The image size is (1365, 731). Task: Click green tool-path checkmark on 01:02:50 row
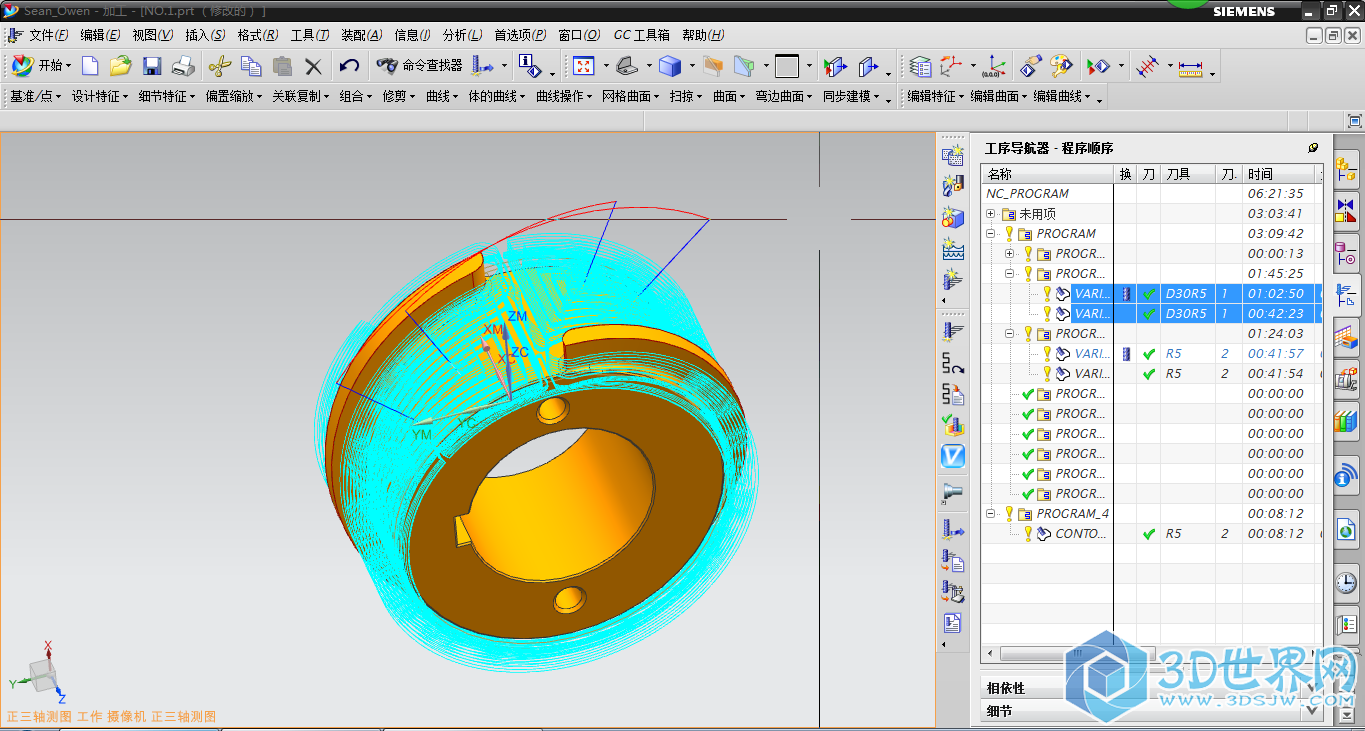[1150, 294]
